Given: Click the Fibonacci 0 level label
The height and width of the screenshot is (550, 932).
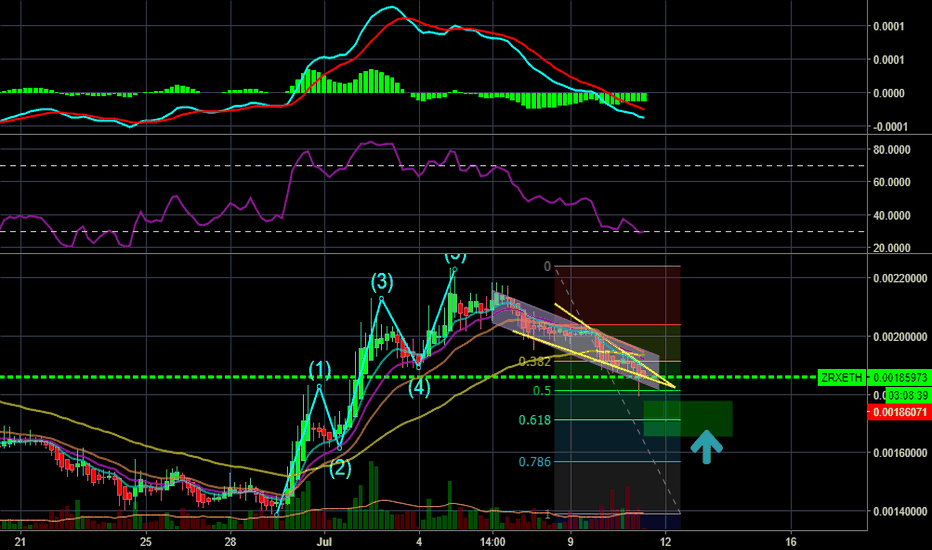Looking at the screenshot, I should coord(547,267).
